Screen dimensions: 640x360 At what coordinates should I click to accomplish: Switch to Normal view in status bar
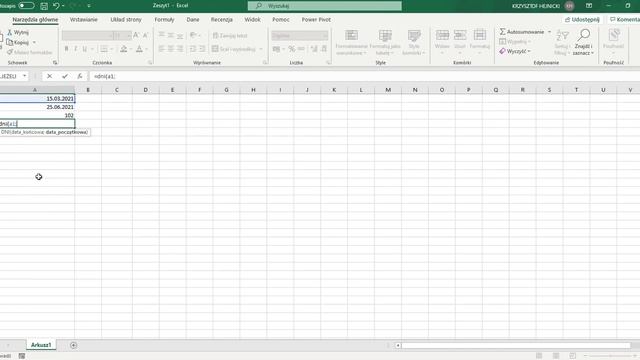(x=539, y=356)
